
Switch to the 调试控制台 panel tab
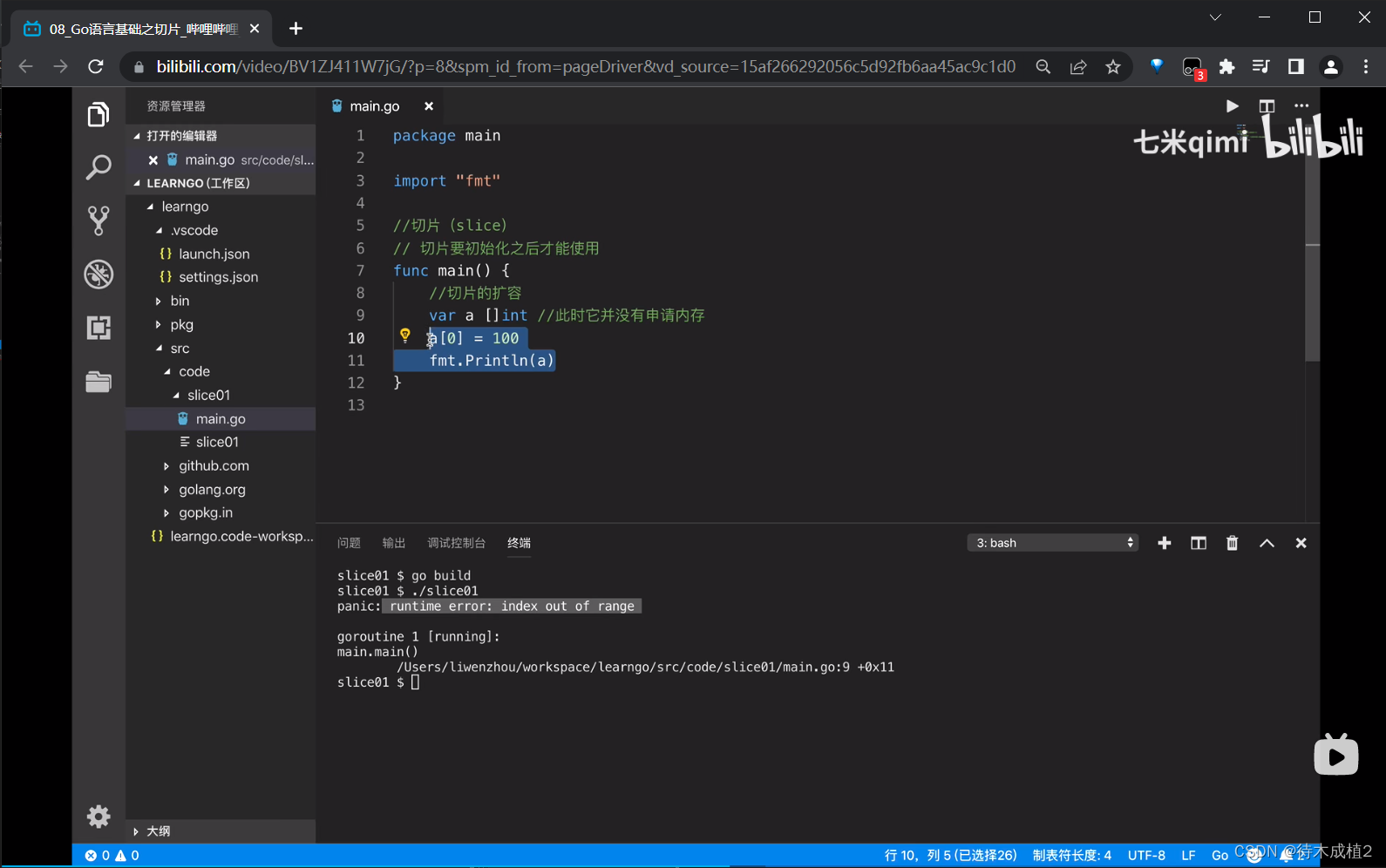(x=457, y=543)
